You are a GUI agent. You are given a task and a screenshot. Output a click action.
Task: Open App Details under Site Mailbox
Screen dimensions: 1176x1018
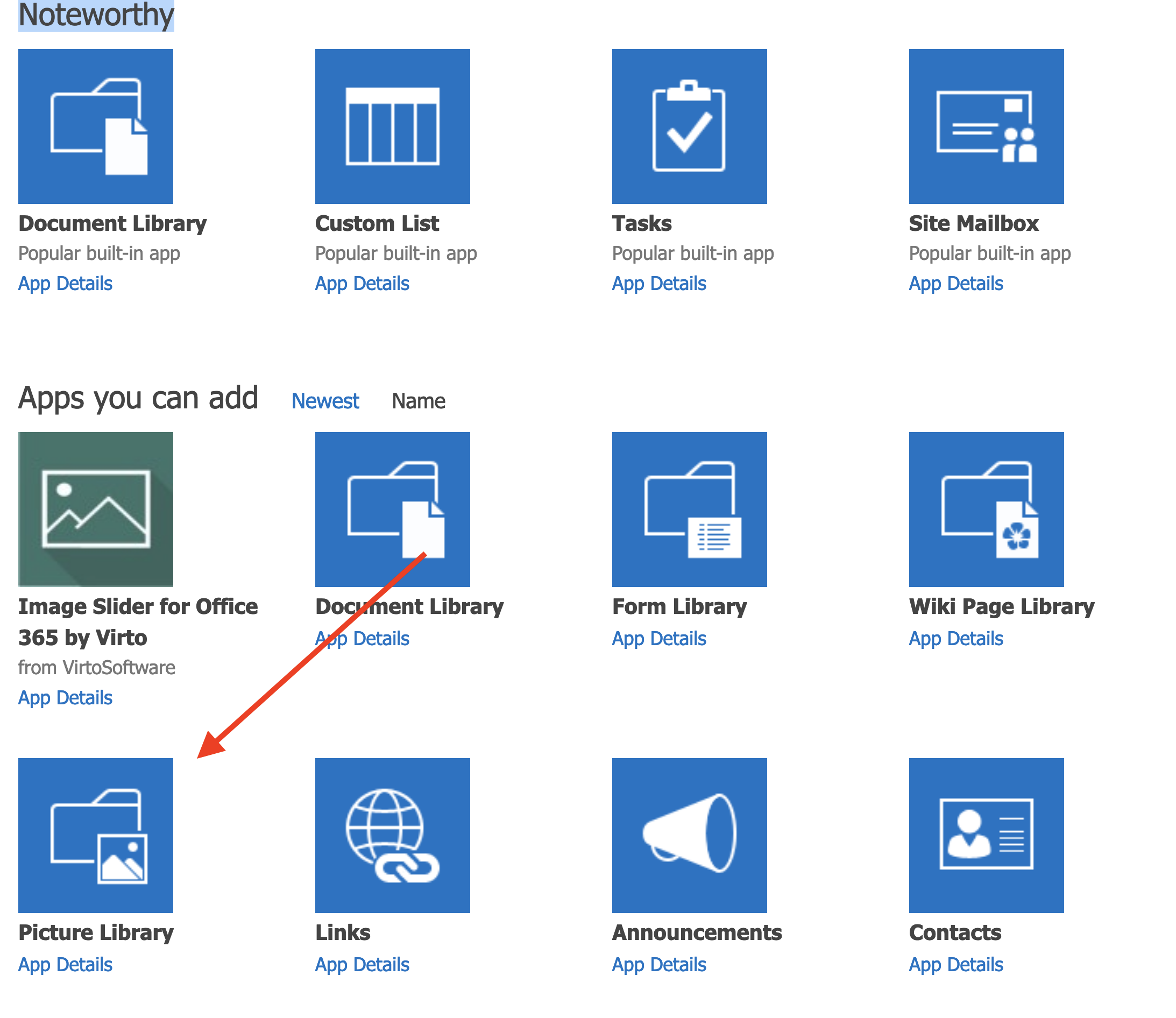click(x=955, y=283)
